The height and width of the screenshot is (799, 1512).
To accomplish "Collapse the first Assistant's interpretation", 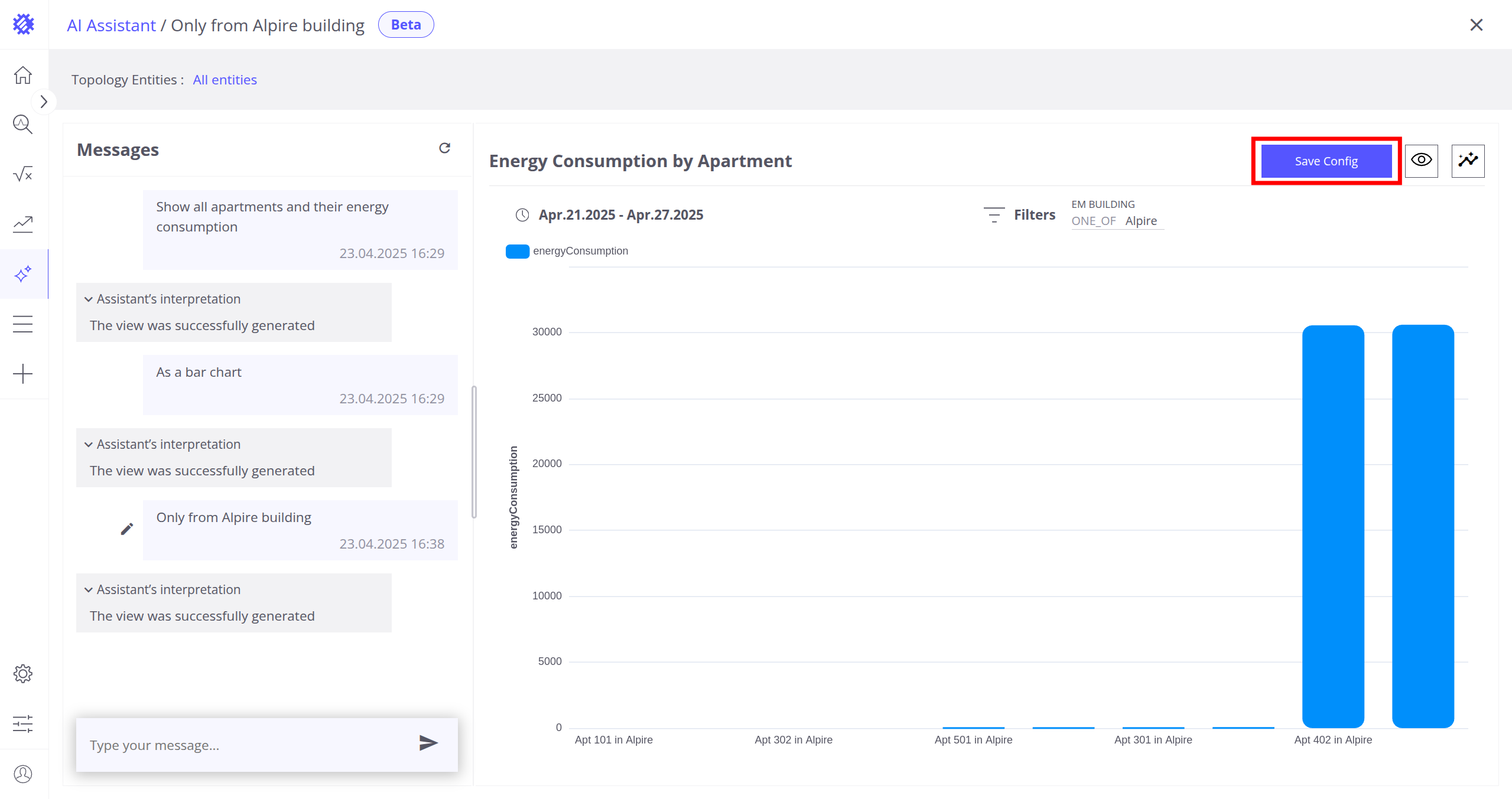I will 89,299.
